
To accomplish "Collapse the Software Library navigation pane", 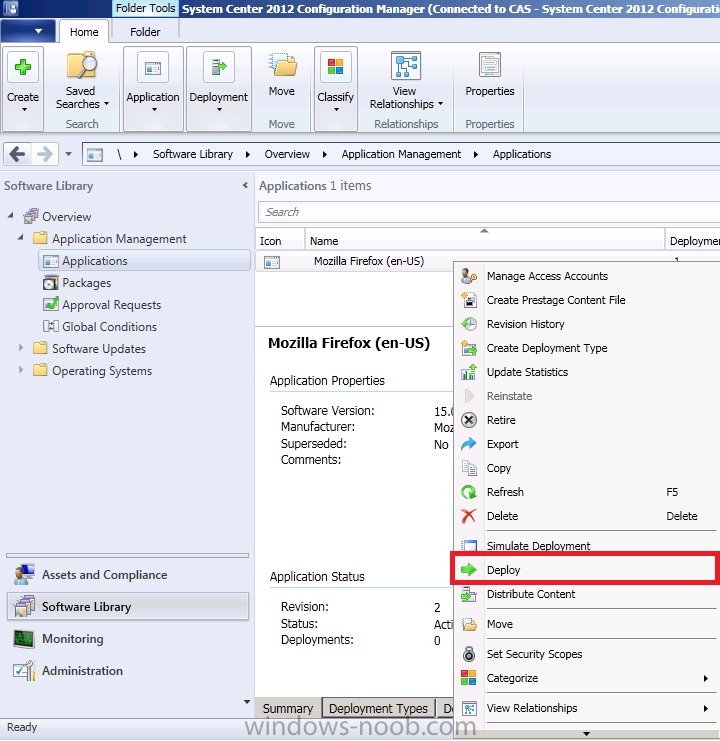I will (245, 186).
